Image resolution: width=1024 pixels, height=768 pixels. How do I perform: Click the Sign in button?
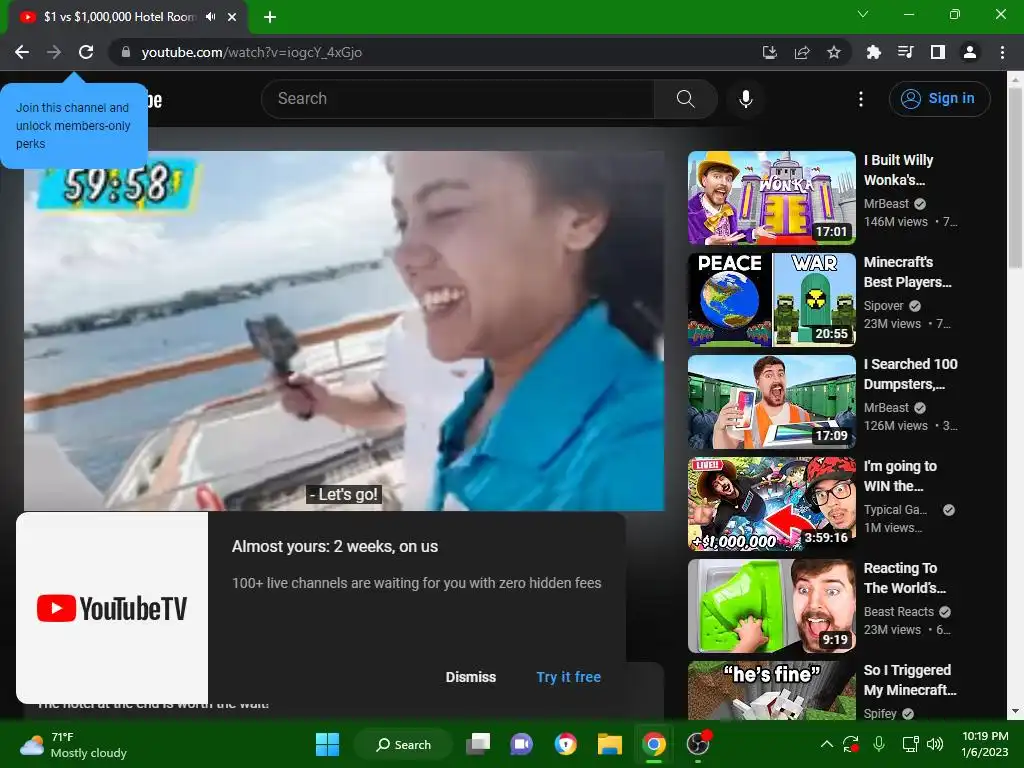click(940, 99)
